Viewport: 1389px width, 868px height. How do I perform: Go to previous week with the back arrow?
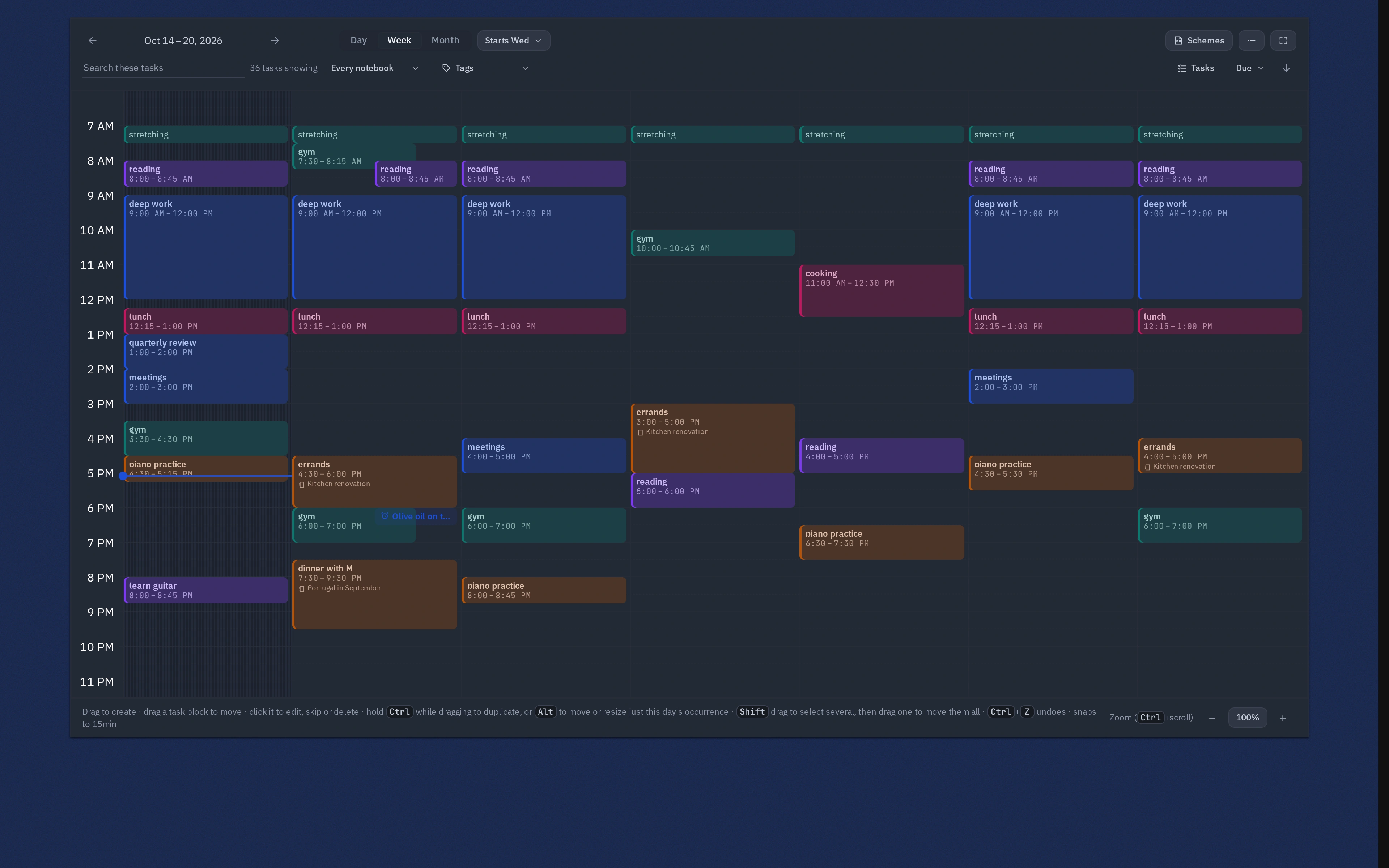[92, 40]
